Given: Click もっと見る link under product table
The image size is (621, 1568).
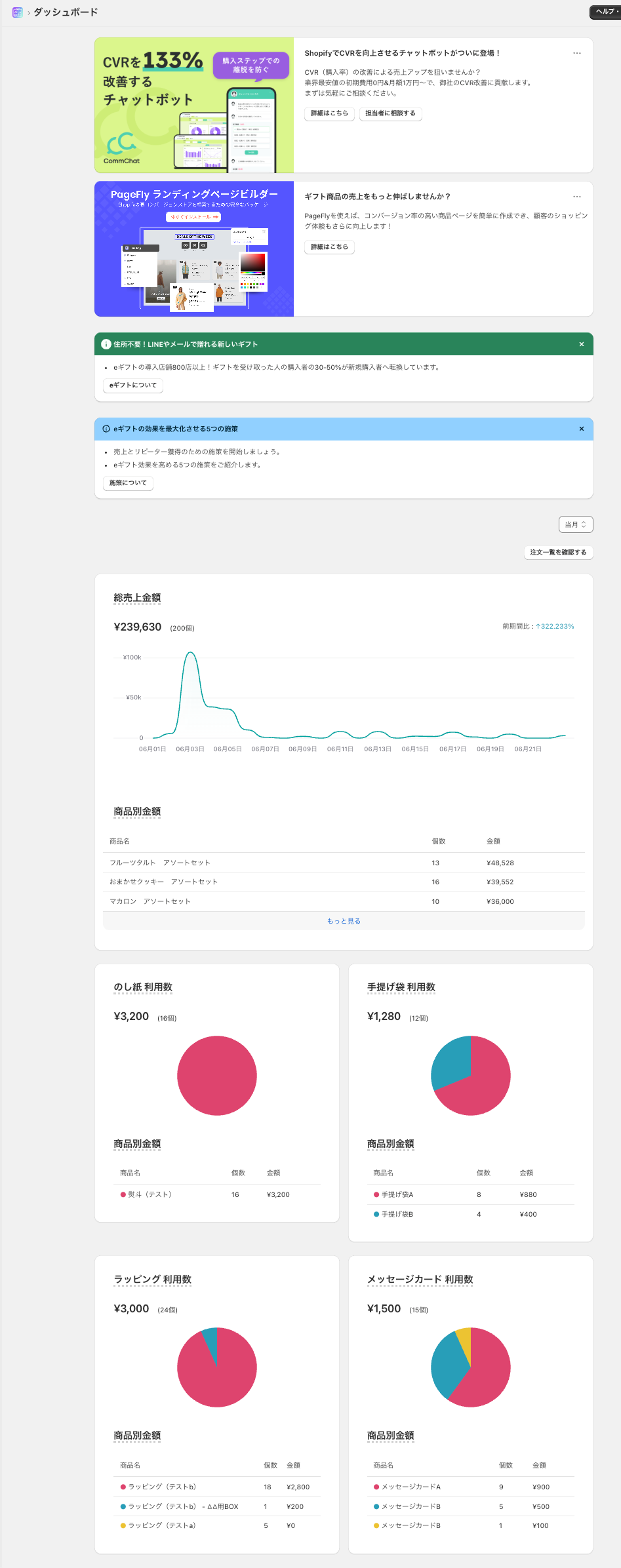Looking at the screenshot, I should 344,921.
